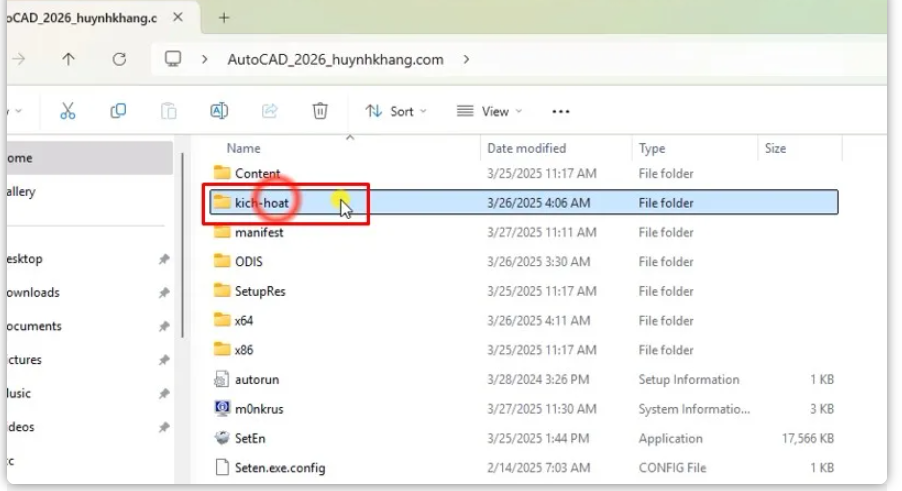Sort files by Type column header

pyautogui.click(x=652, y=148)
